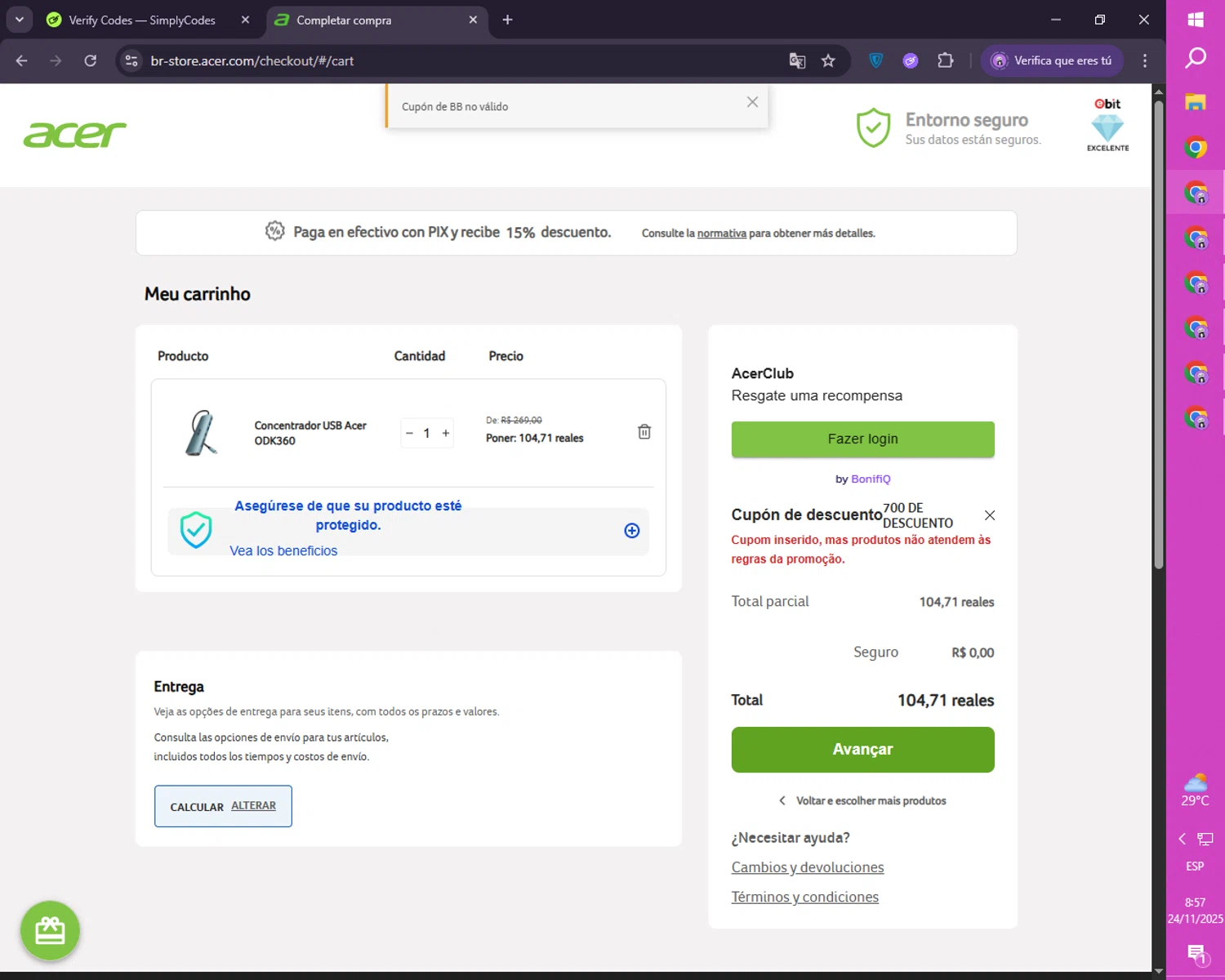
Task: Expand product protection with plus icon
Action: click(x=631, y=531)
